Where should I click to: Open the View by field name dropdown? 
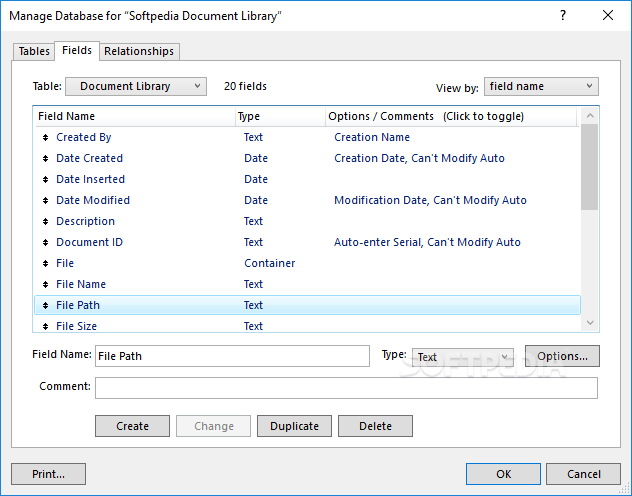tap(541, 86)
